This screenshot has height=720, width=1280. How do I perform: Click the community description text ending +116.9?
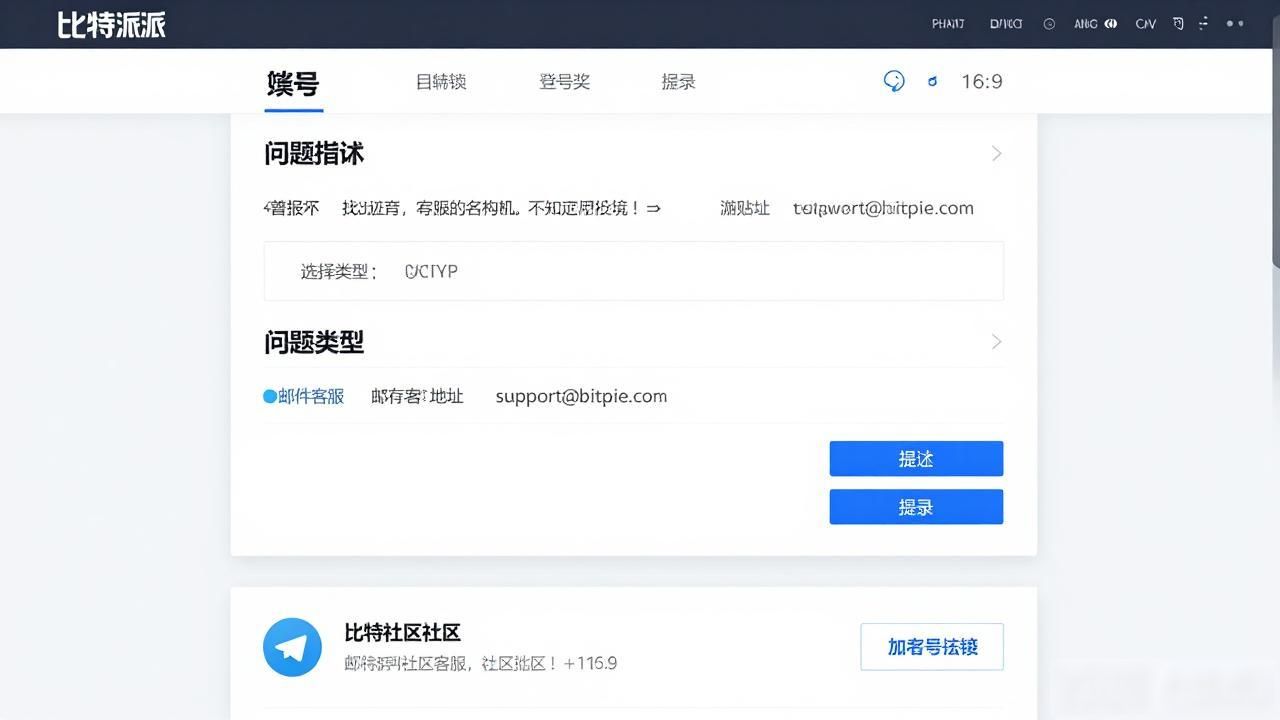click(x=481, y=663)
